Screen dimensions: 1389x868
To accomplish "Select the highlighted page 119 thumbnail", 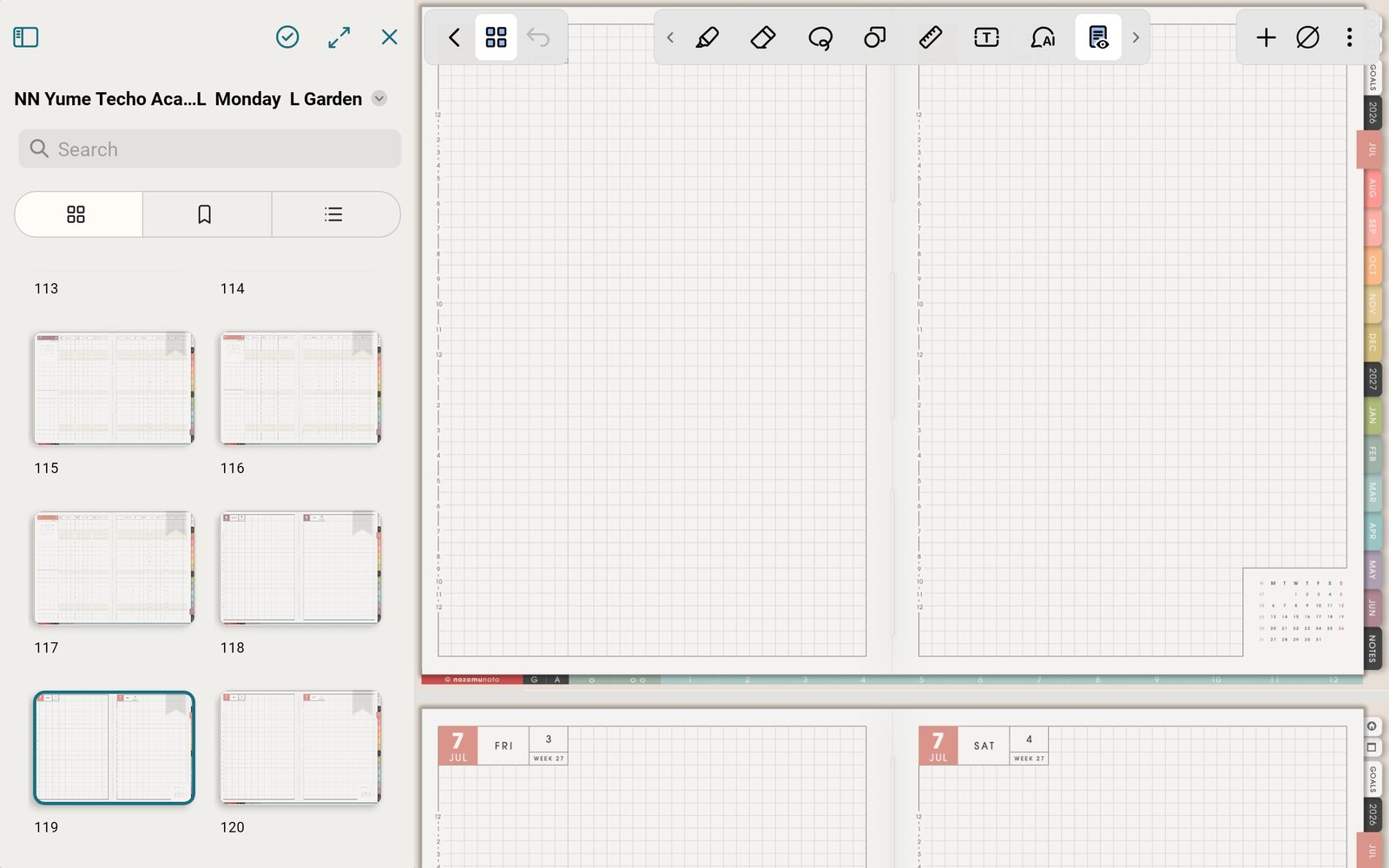I will tap(114, 748).
